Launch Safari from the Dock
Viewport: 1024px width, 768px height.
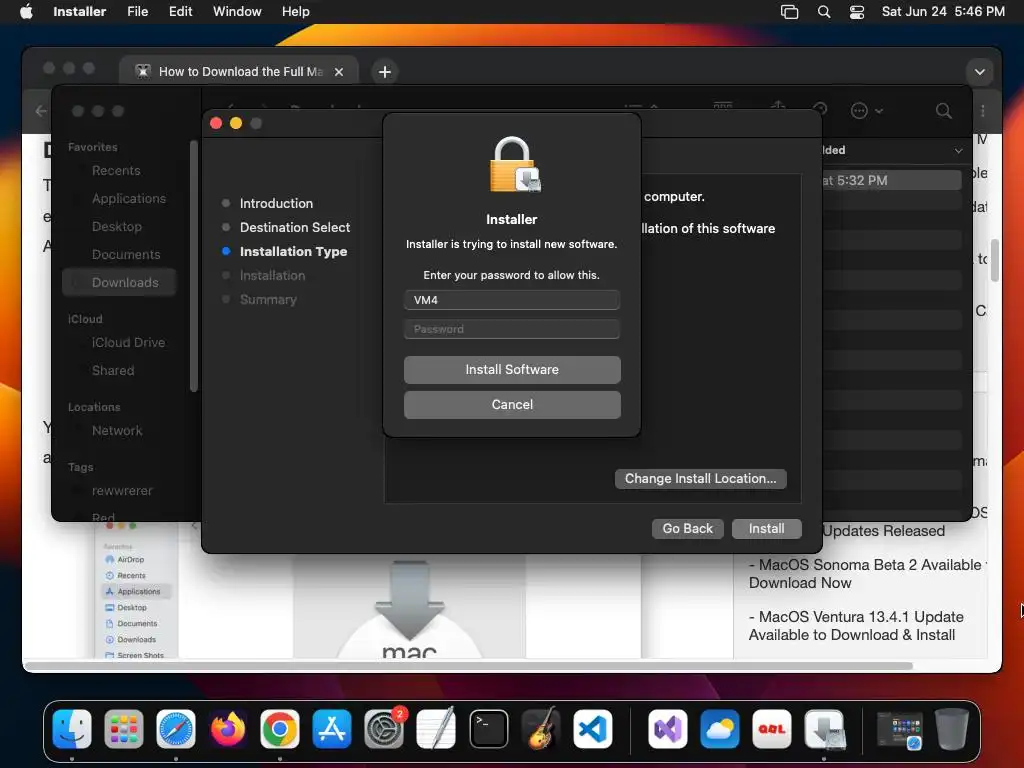[176, 728]
